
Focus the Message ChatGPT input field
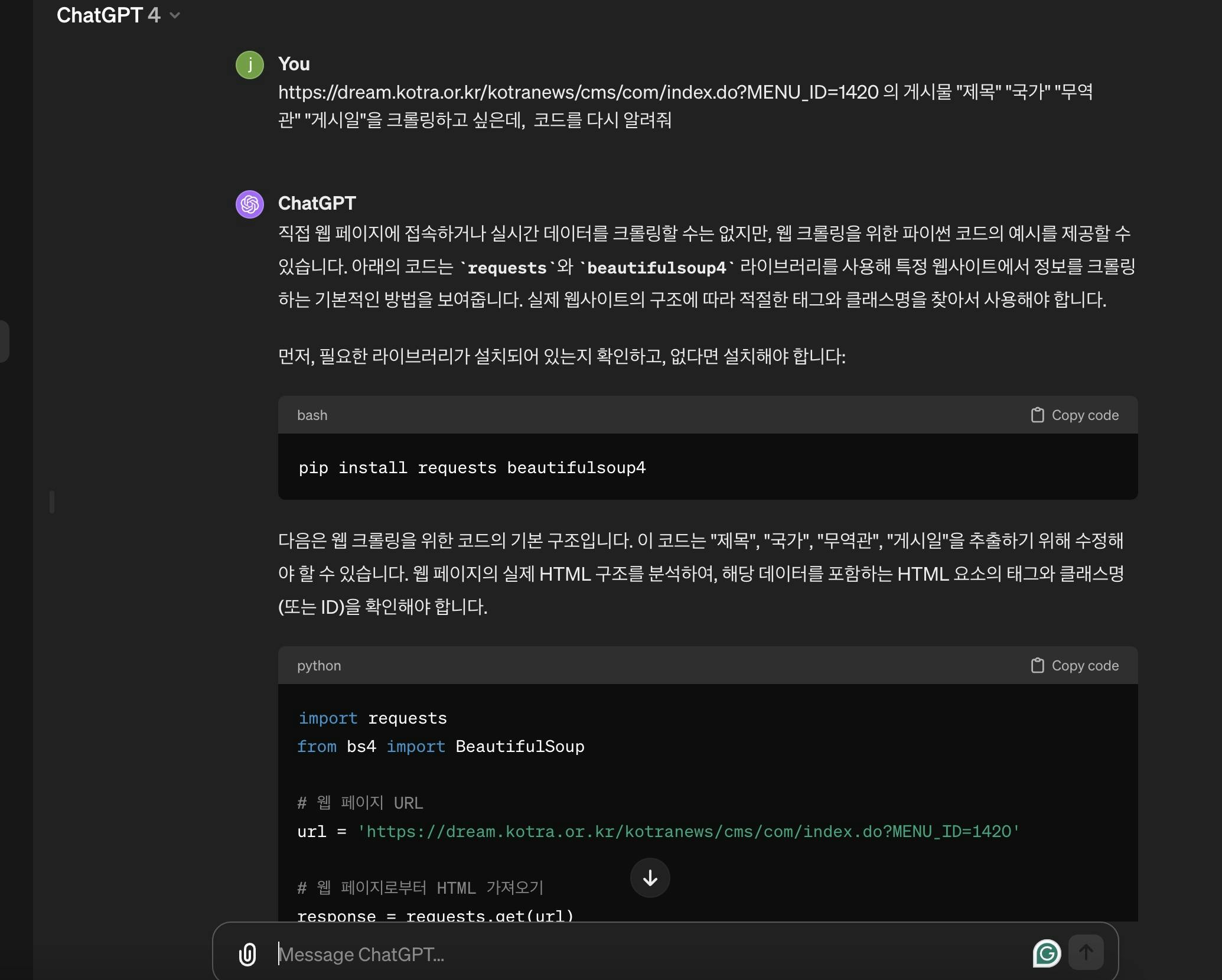click(650, 954)
